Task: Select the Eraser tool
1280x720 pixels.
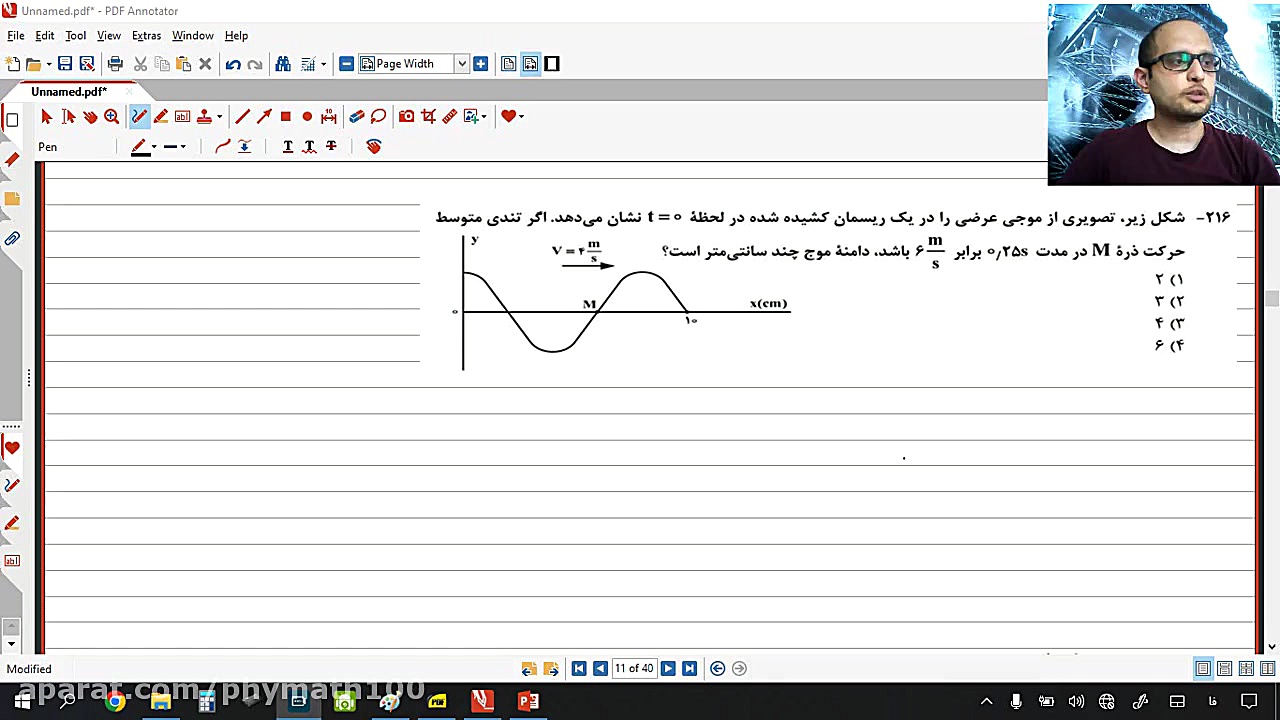Action: [x=356, y=117]
